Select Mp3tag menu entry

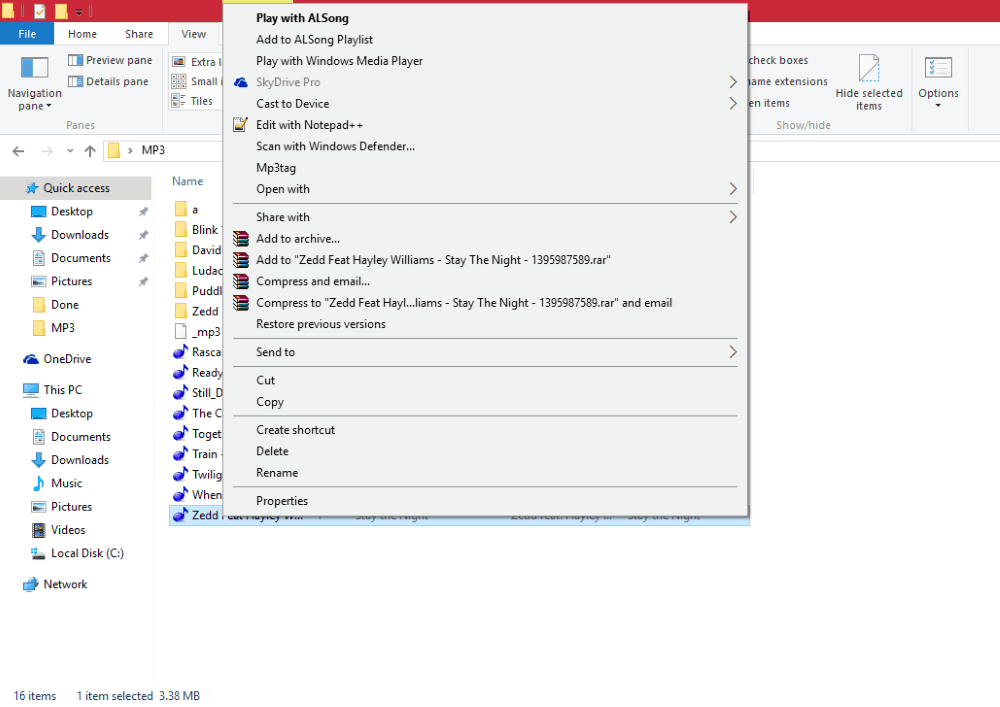point(276,168)
